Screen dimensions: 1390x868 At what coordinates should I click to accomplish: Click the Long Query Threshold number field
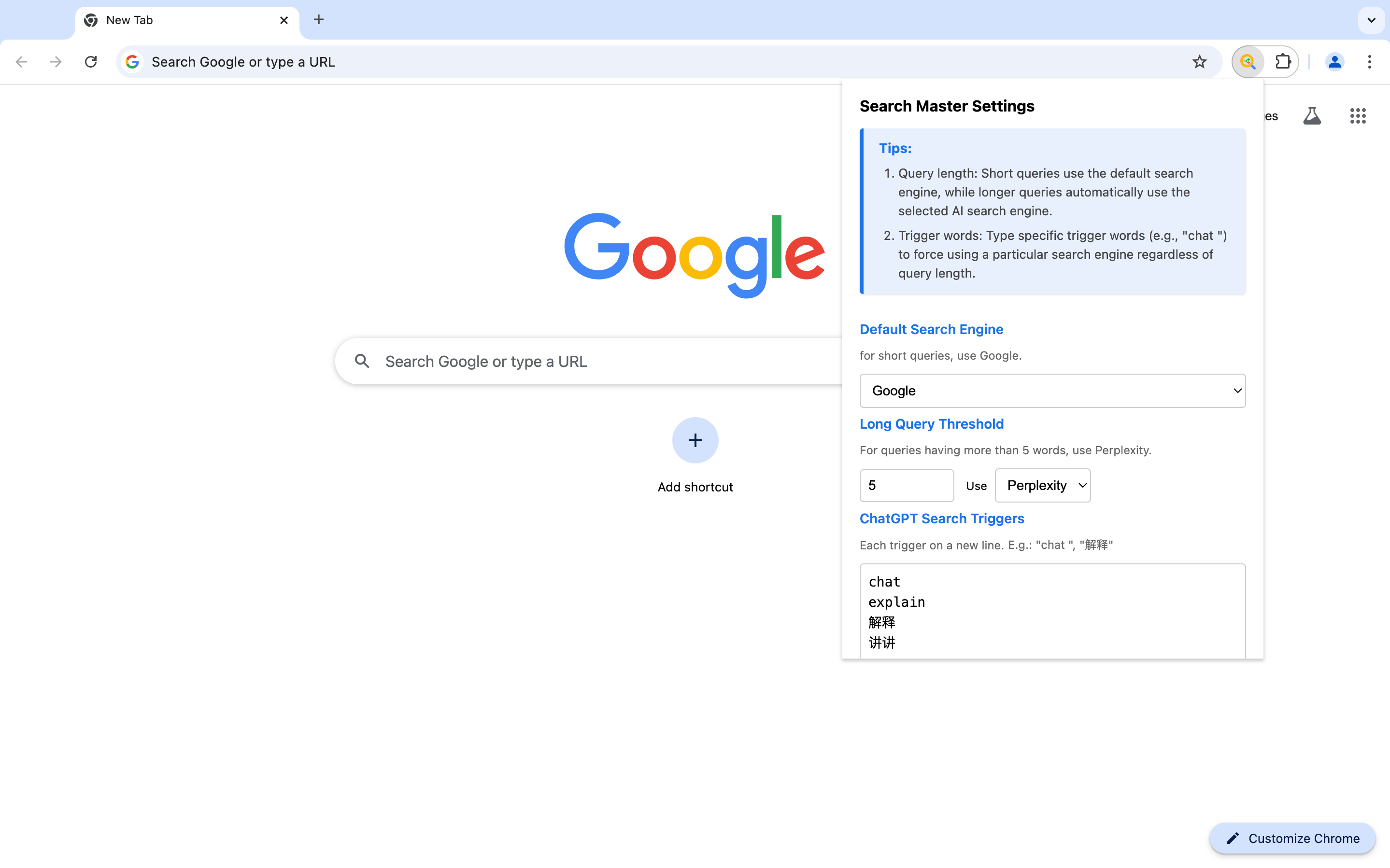[907, 486]
